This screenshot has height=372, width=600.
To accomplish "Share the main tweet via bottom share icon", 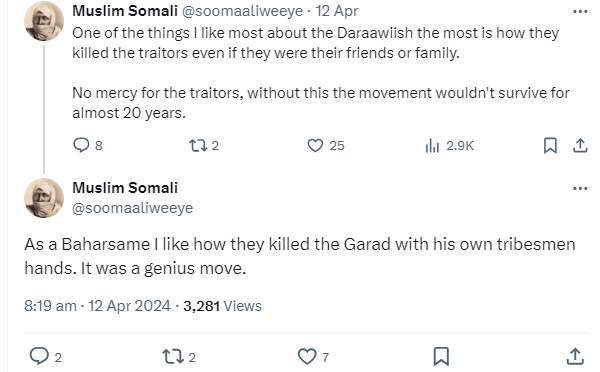I will pos(575,357).
